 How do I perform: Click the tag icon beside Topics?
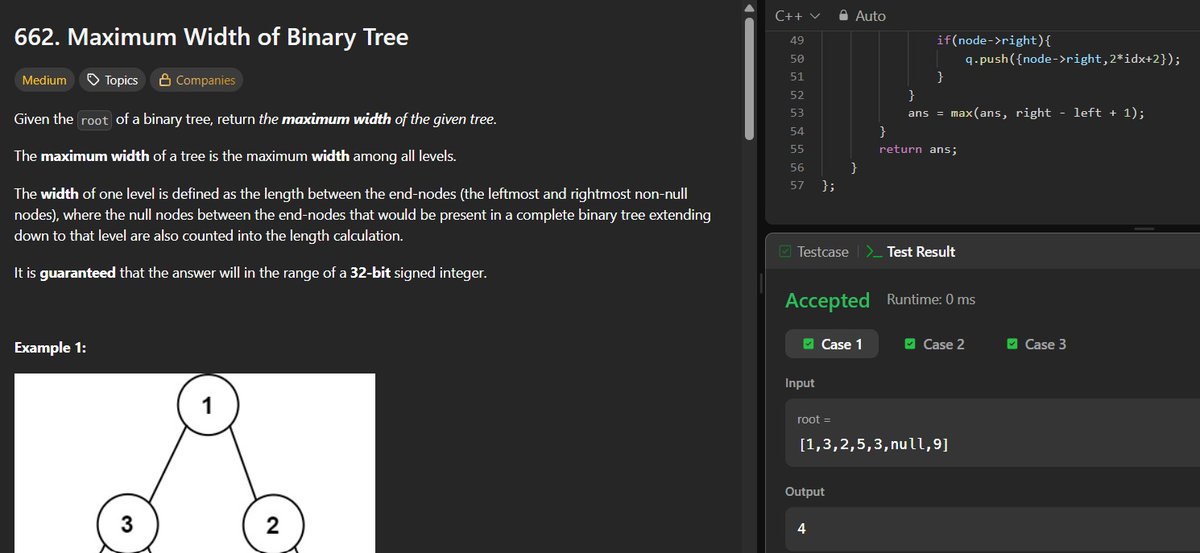pos(93,80)
